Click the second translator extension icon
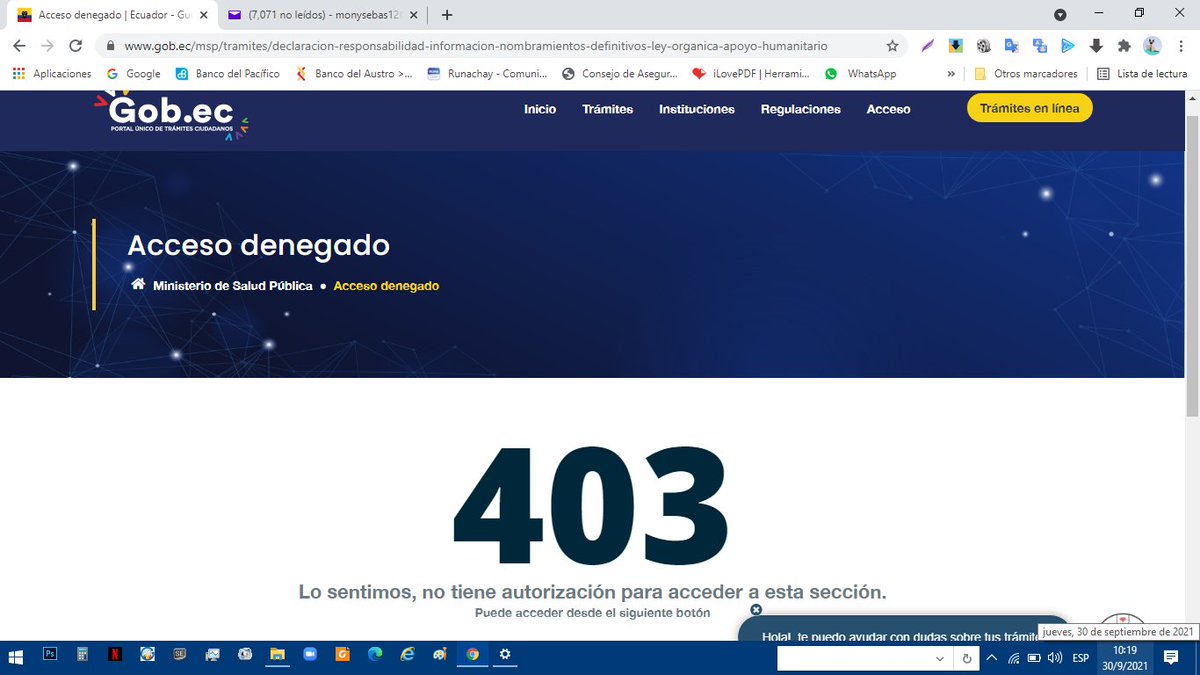The width and height of the screenshot is (1200, 675). (x=1040, y=46)
